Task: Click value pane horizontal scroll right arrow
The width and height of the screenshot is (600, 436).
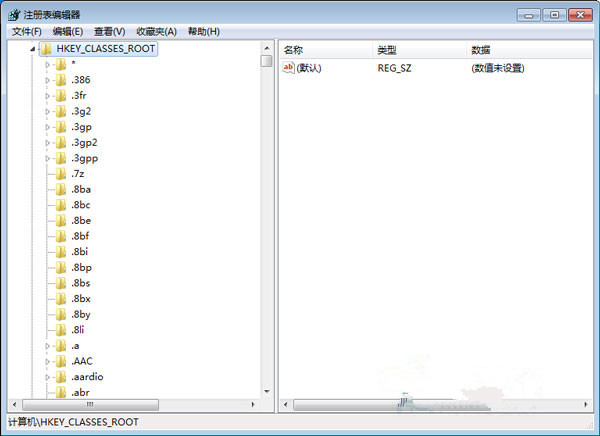Action: click(585, 405)
